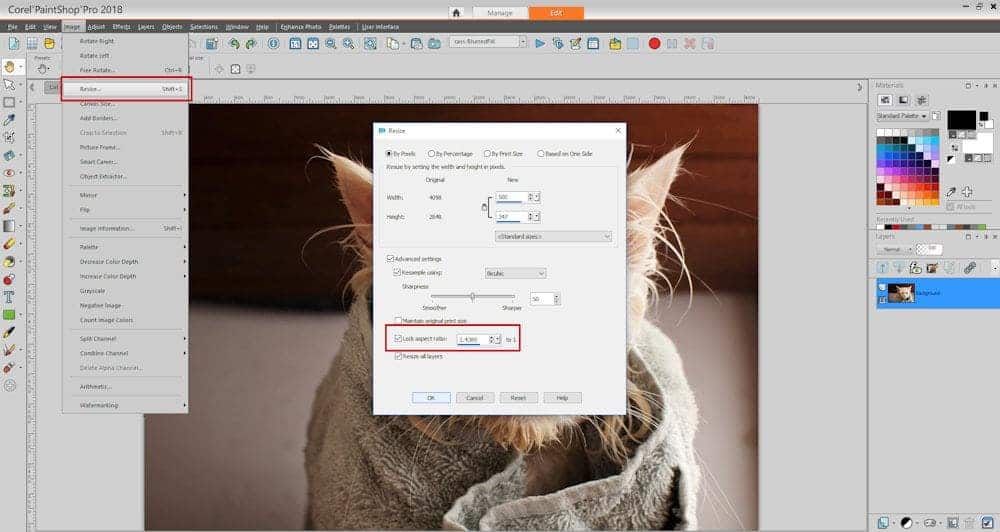Click the red Record Script button

tap(654, 44)
